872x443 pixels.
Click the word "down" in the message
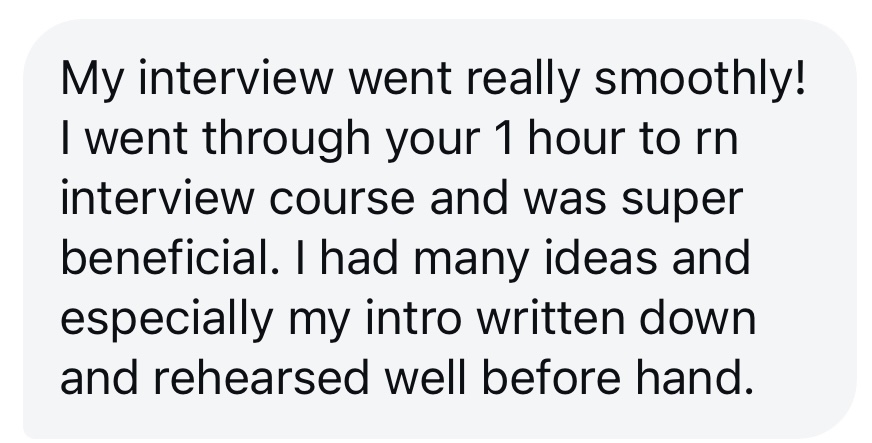[697, 317]
